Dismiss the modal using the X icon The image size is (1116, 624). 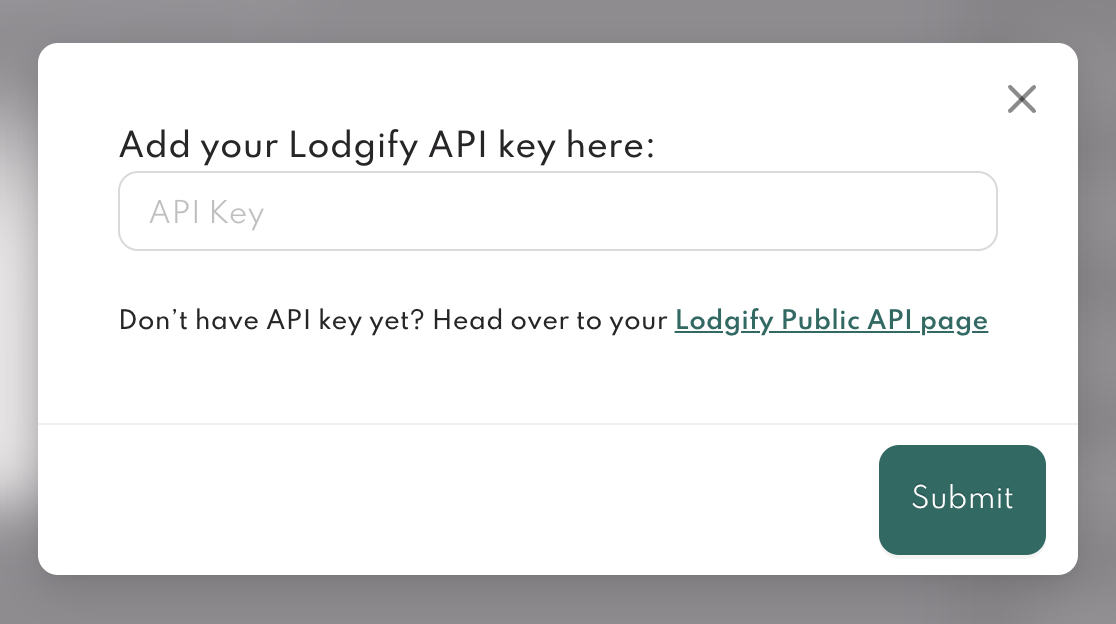tap(1021, 99)
